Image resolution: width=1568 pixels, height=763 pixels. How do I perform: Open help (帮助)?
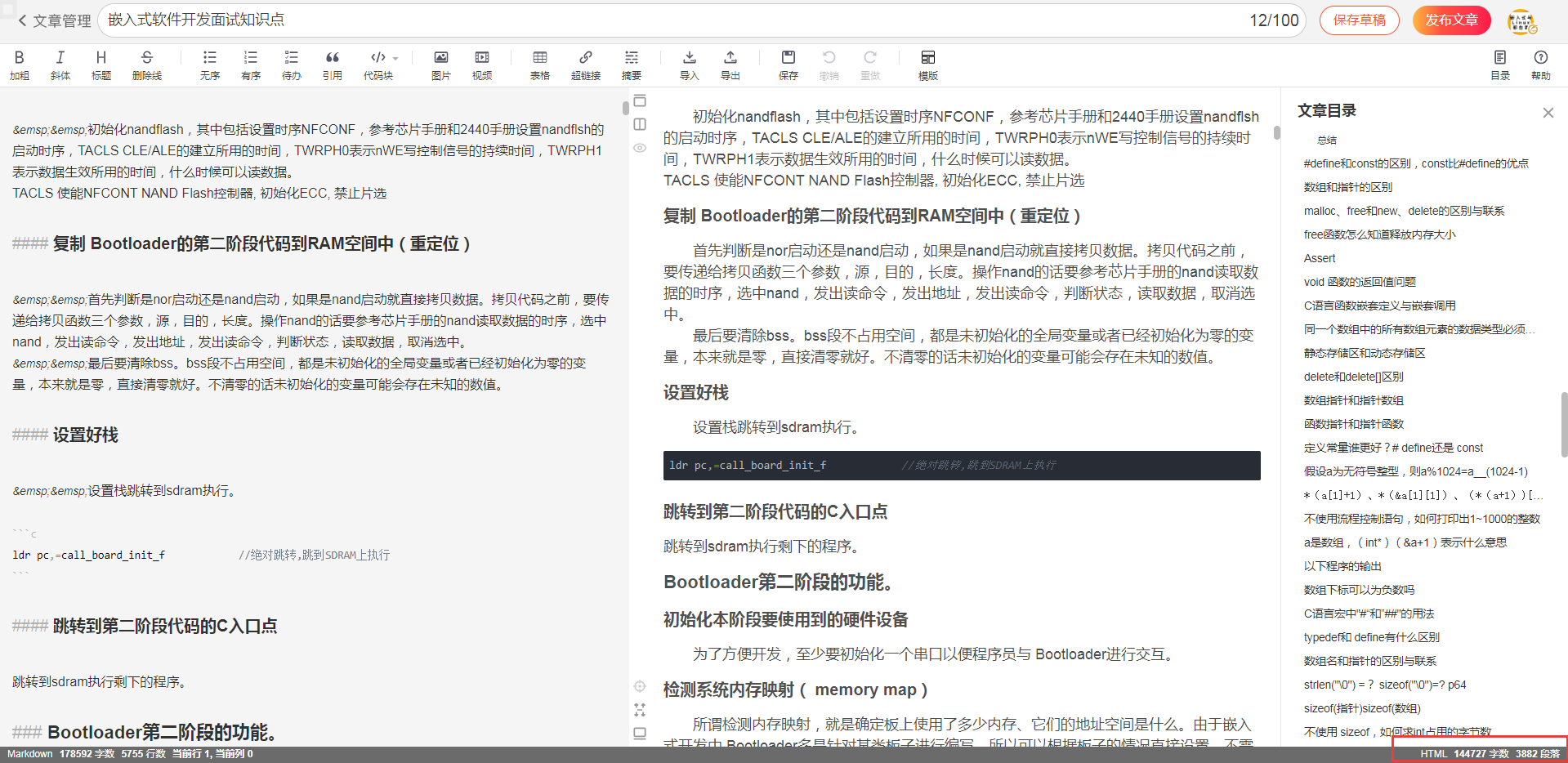(x=1541, y=65)
